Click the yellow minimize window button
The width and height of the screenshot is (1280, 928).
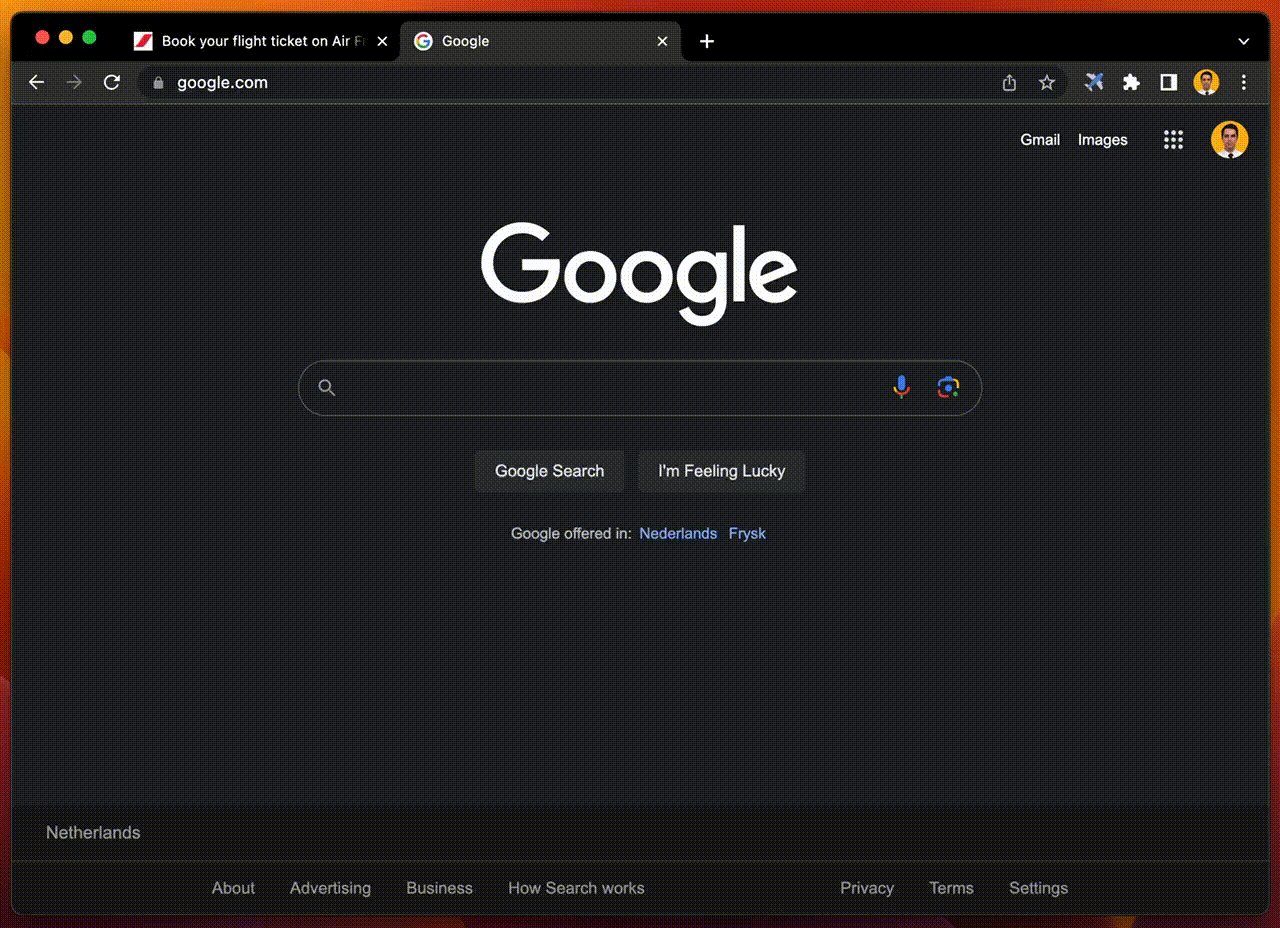click(66, 37)
